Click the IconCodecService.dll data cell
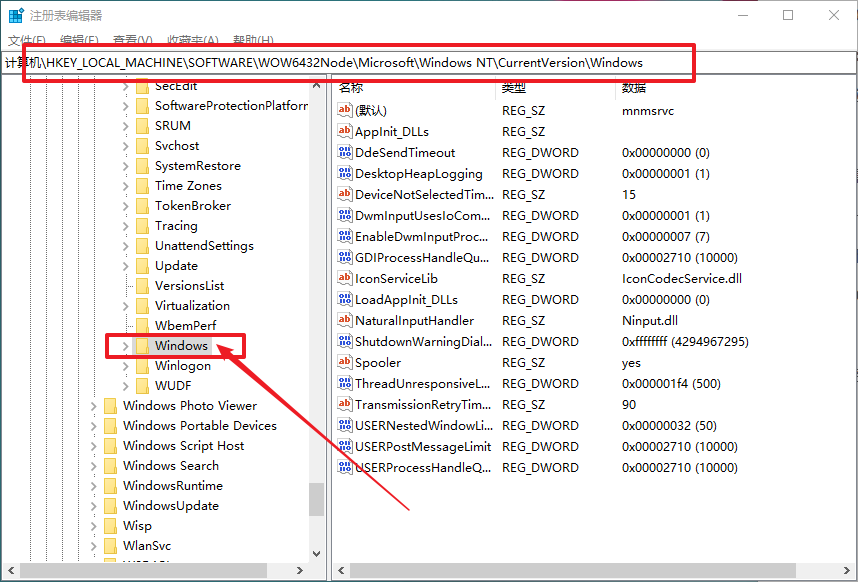This screenshot has width=858, height=582. coord(682,278)
